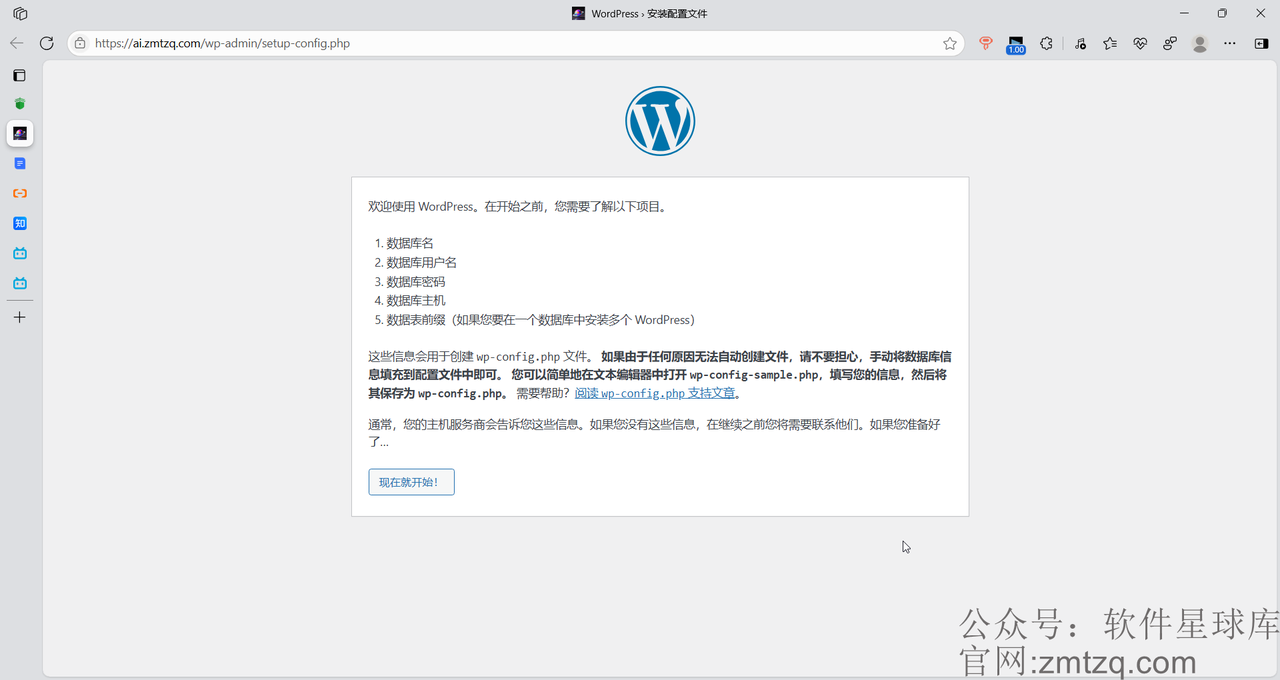Click the paragraph starting with 通常，您的主机服务商
Image resolution: width=1280 pixels, height=680 pixels.
(654, 433)
